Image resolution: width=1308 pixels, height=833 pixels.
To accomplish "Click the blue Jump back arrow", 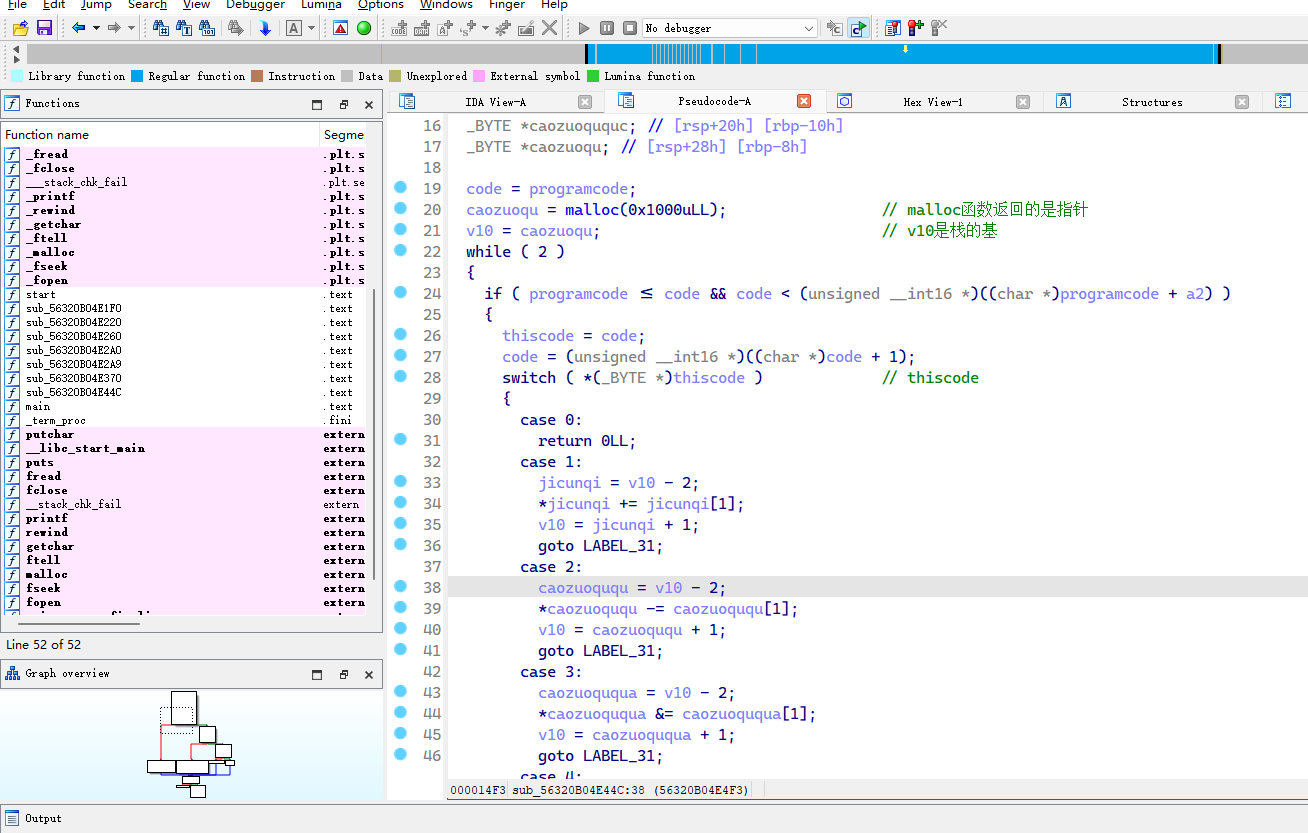I will (x=78, y=28).
